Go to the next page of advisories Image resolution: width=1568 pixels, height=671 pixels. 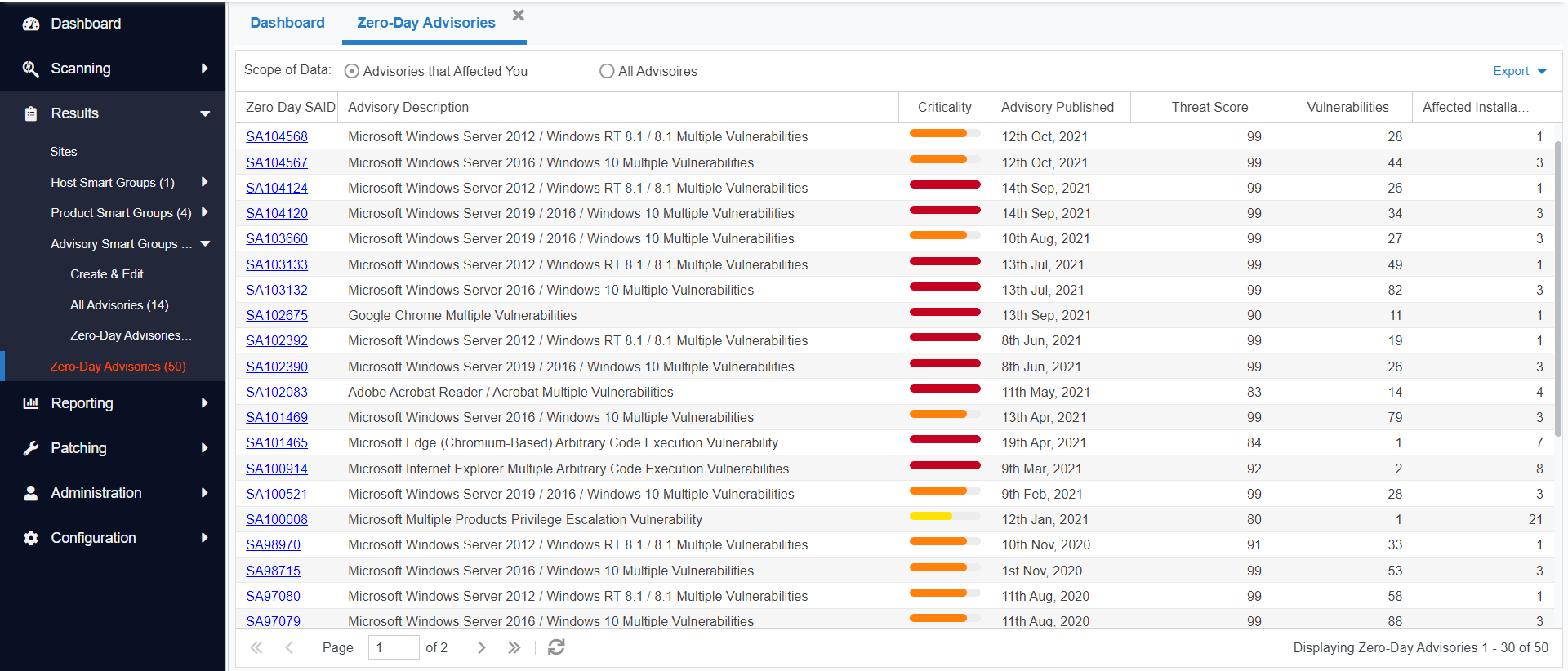(481, 647)
